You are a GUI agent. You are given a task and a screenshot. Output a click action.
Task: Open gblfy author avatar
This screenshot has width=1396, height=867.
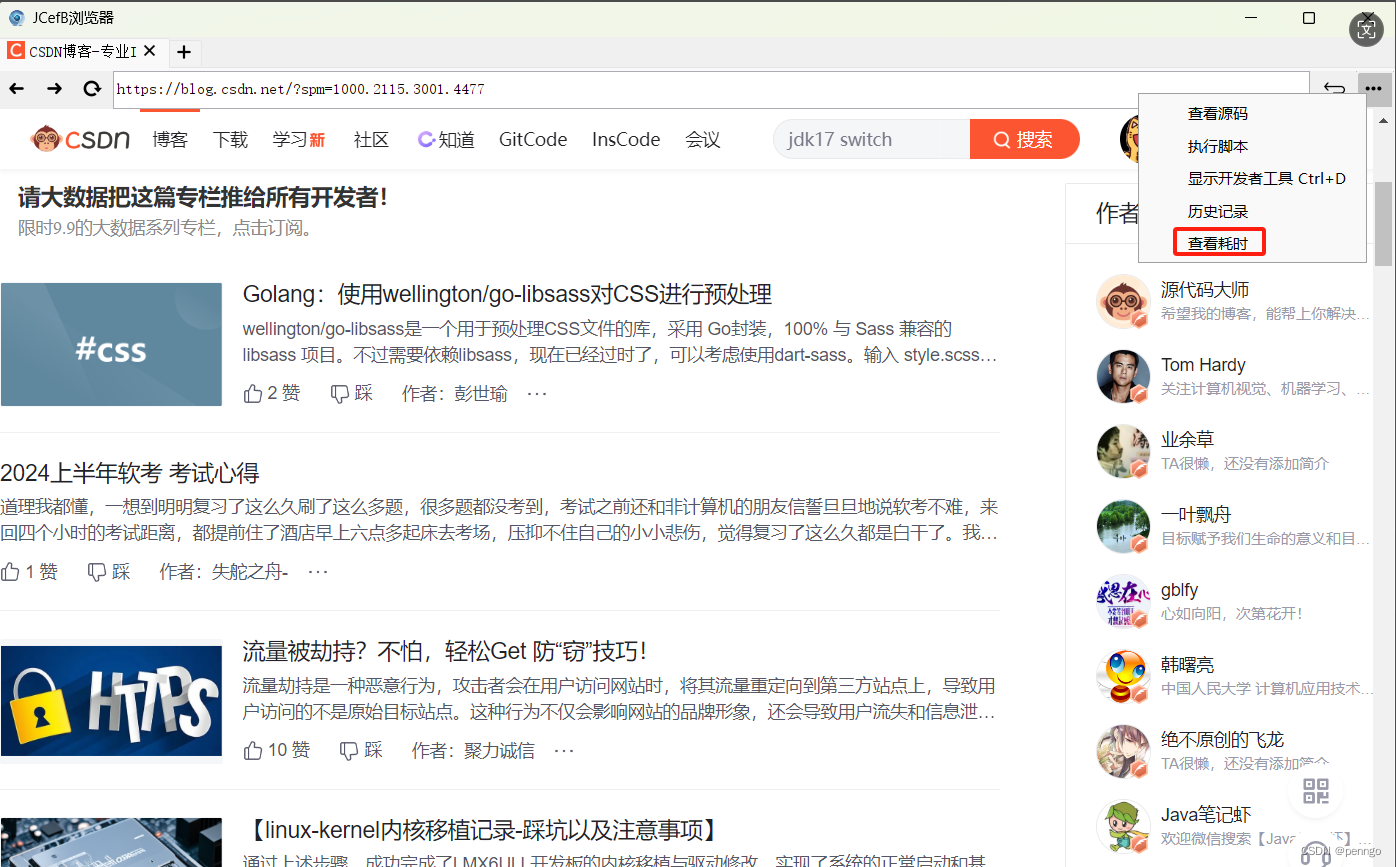pyautogui.click(x=1123, y=601)
